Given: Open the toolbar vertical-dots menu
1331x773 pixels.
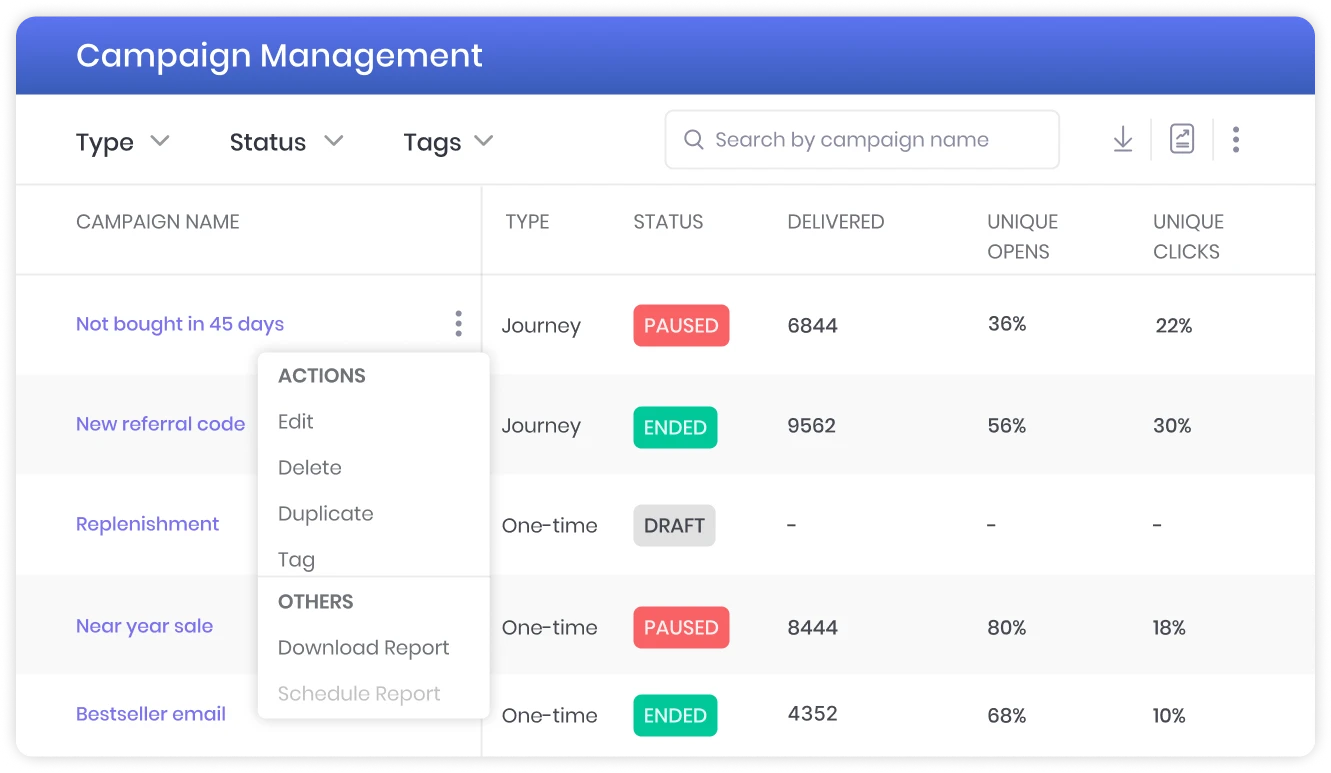Looking at the screenshot, I should click(1236, 139).
